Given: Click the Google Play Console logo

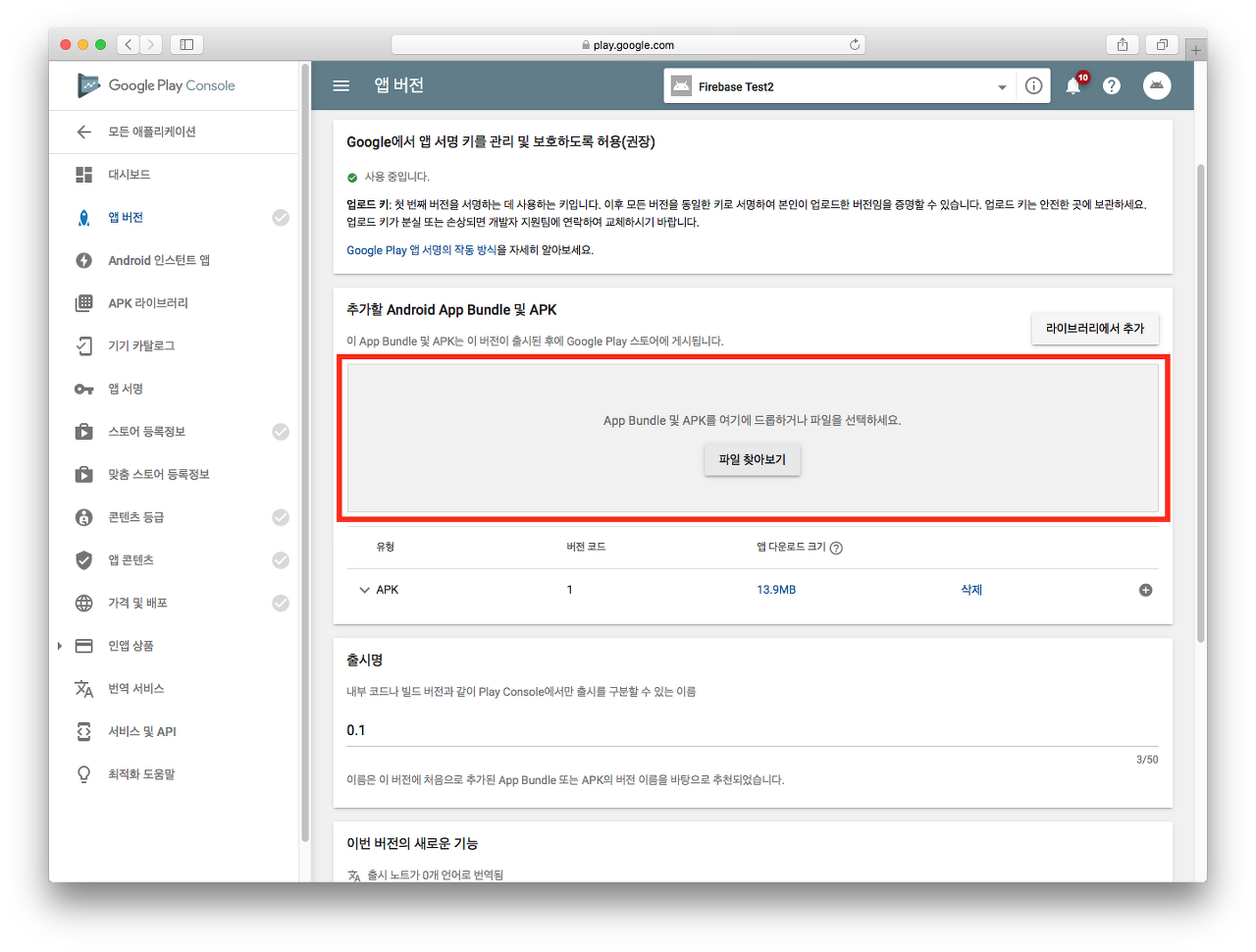Looking at the screenshot, I should click(x=157, y=85).
